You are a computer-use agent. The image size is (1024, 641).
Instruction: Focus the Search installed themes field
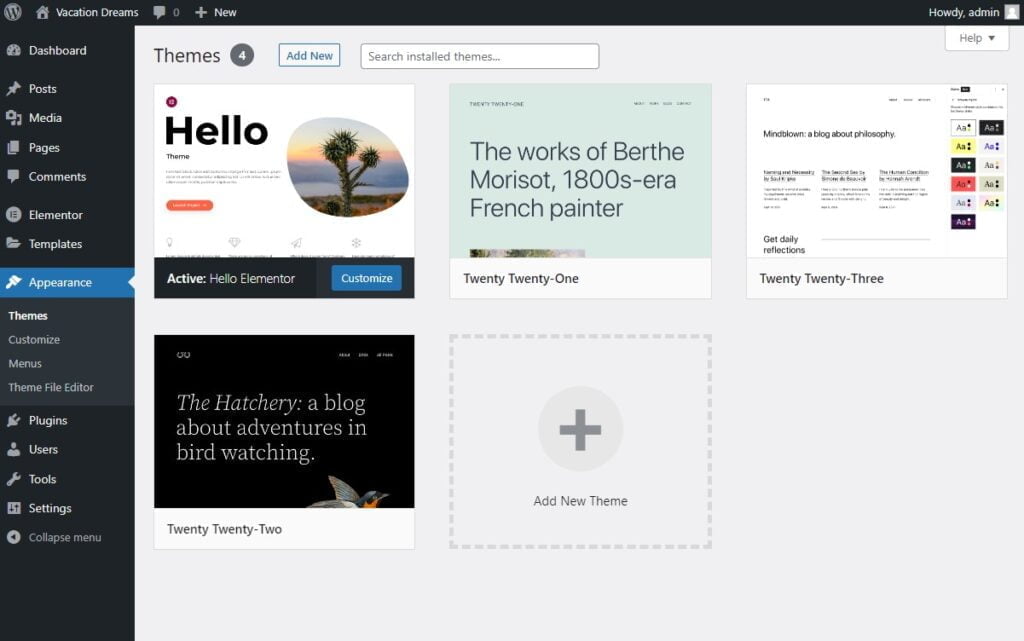click(479, 56)
